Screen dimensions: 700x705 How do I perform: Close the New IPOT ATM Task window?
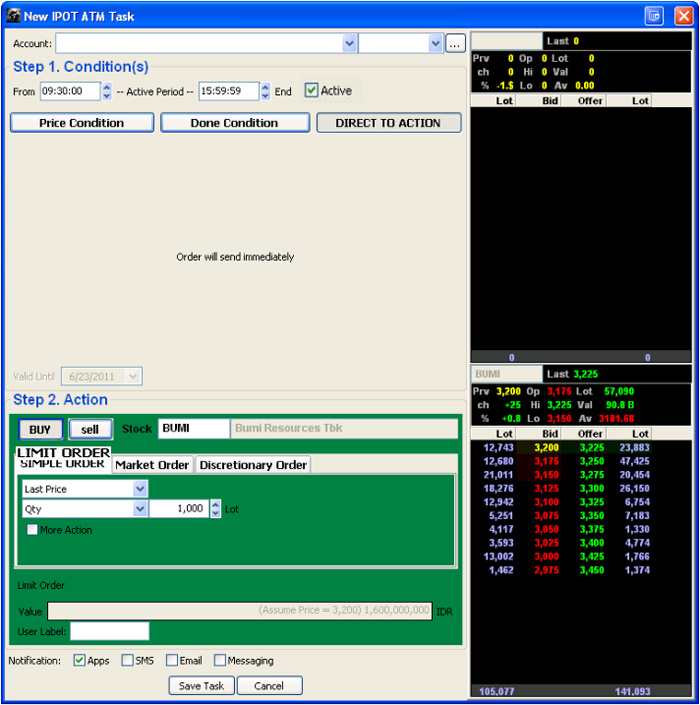[684, 16]
